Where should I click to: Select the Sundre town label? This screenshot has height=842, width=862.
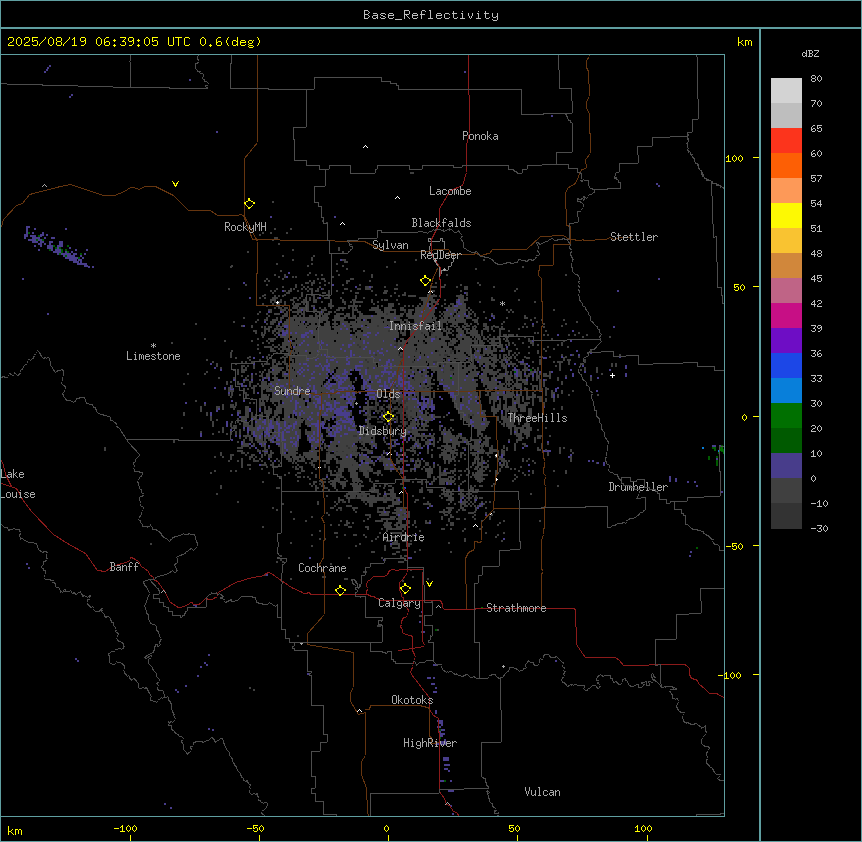tap(292, 391)
